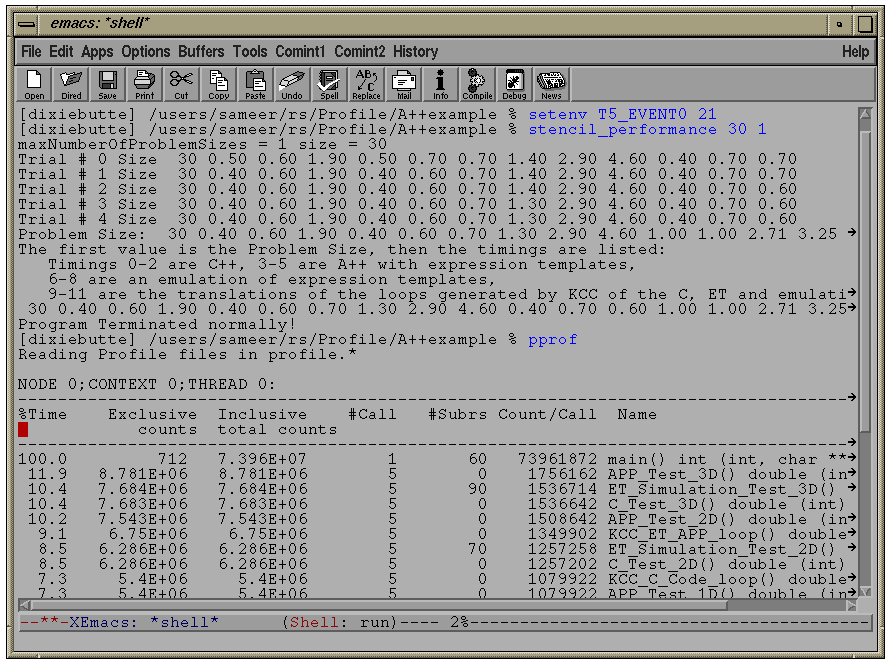Viewport: 893px width, 667px height.
Task: Click the 'setenv T5_EVENT0 21' command text
Action: click(622, 114)
